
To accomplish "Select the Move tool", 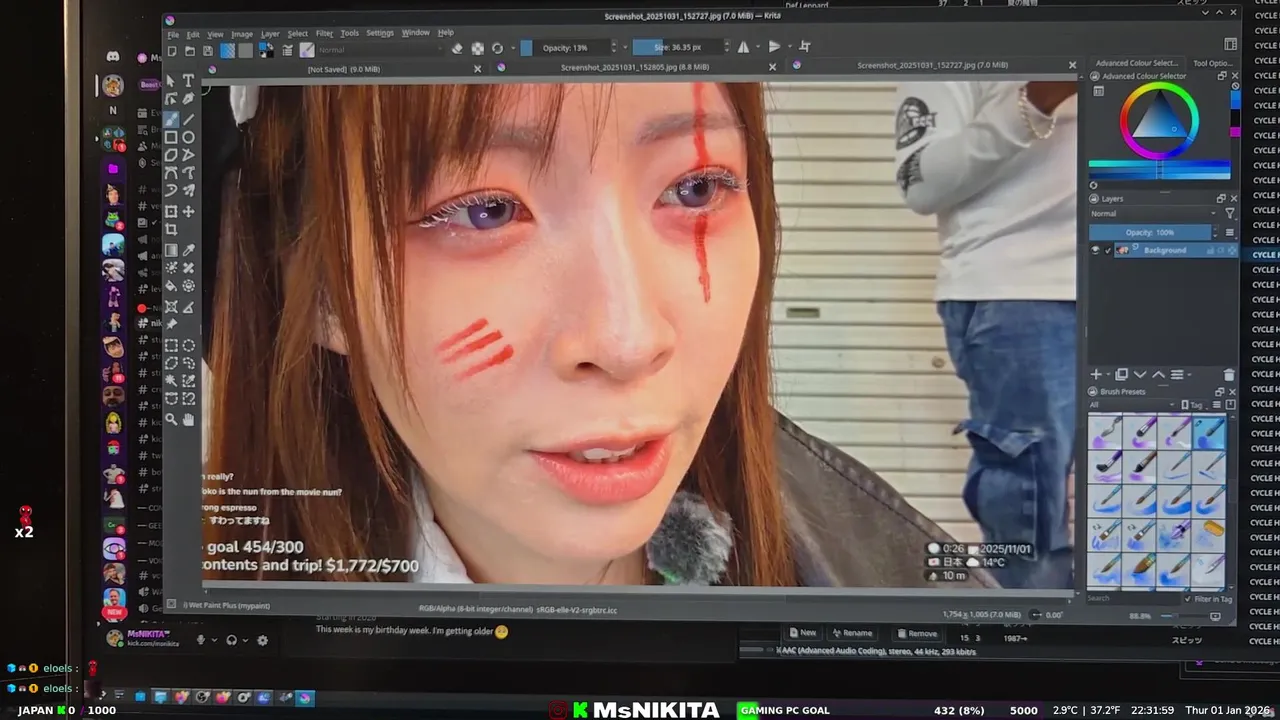I will 188,212.
